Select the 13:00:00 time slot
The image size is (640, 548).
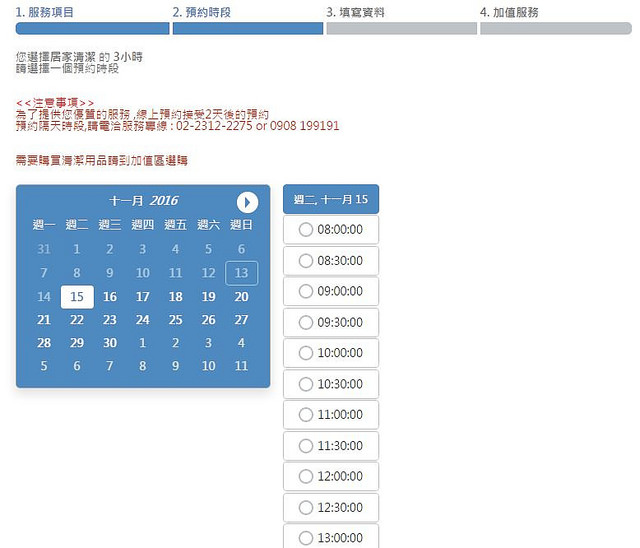coord(306,537)
